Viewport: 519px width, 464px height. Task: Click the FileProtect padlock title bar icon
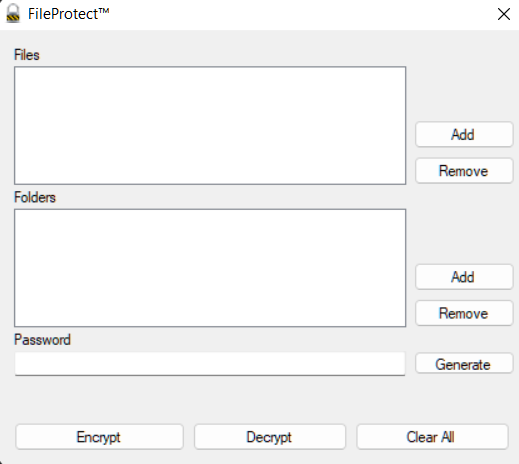coord(13,13)
